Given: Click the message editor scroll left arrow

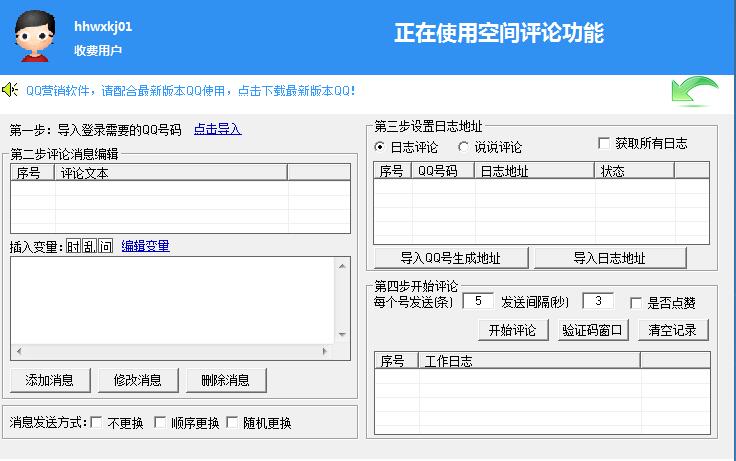Looking at the screenshot, I should (x=19, y=351).
